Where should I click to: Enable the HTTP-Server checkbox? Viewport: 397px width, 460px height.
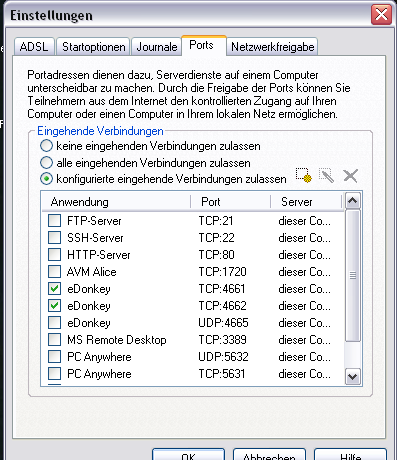coord(54,254)
